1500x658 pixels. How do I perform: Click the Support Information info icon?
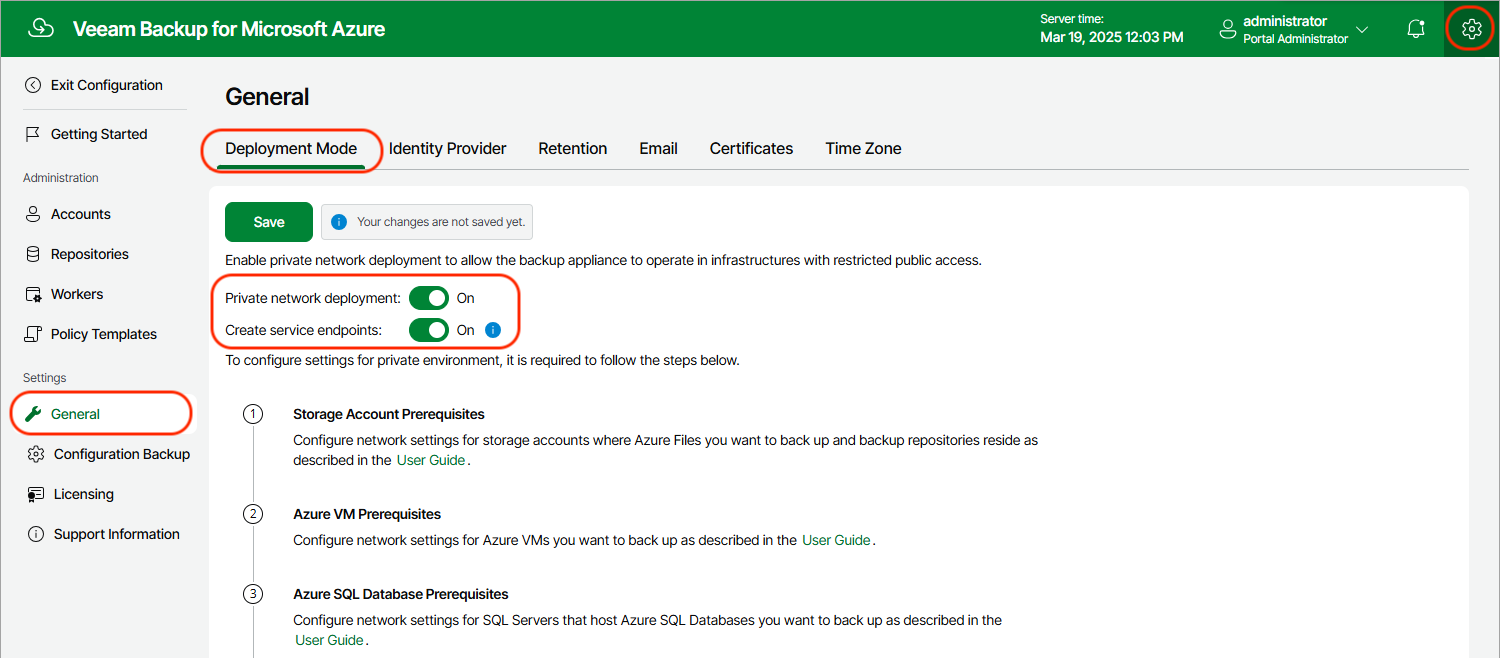pyautogui.click(x=36, y=534)
